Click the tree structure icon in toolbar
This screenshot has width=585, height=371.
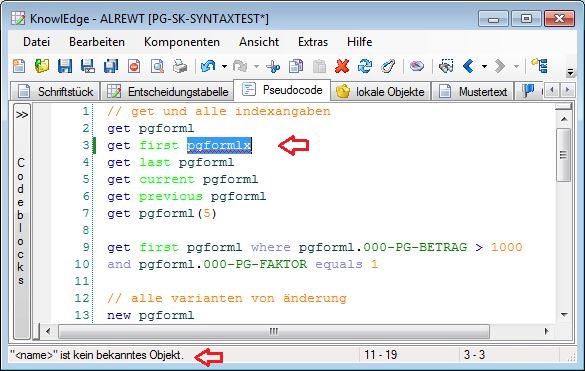coord(539,66)
